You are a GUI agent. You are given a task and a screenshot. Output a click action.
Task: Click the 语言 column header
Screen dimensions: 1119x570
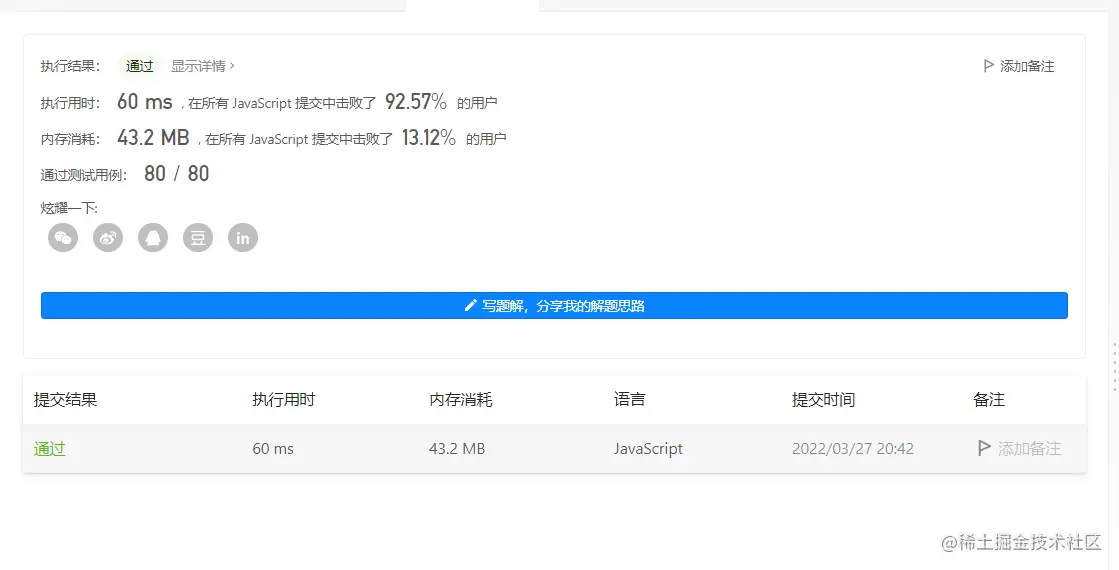pyautogui.click(x=629, y=399)
